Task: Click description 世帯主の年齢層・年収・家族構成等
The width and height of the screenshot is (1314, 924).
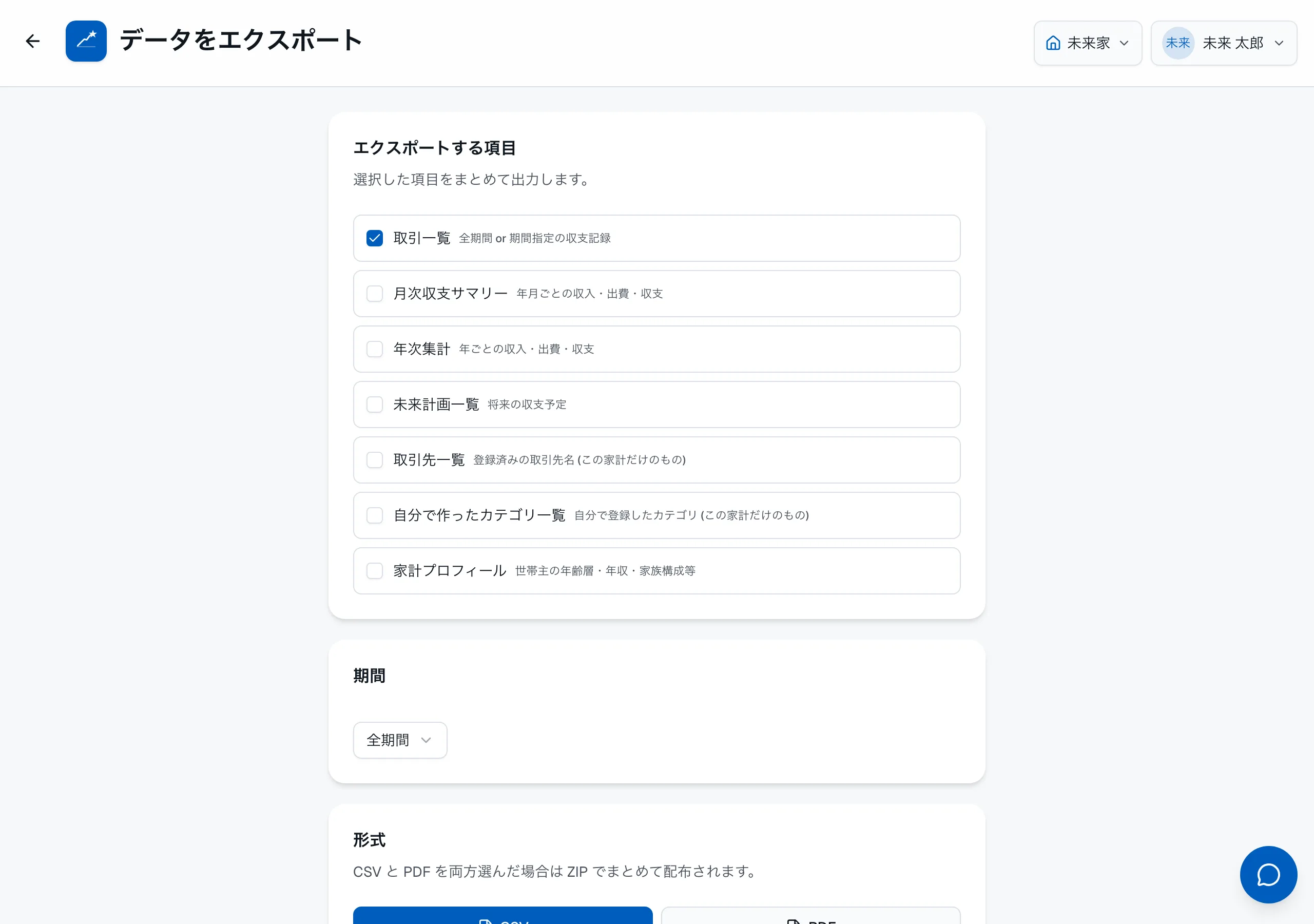Action: click(x=605, y=571)
